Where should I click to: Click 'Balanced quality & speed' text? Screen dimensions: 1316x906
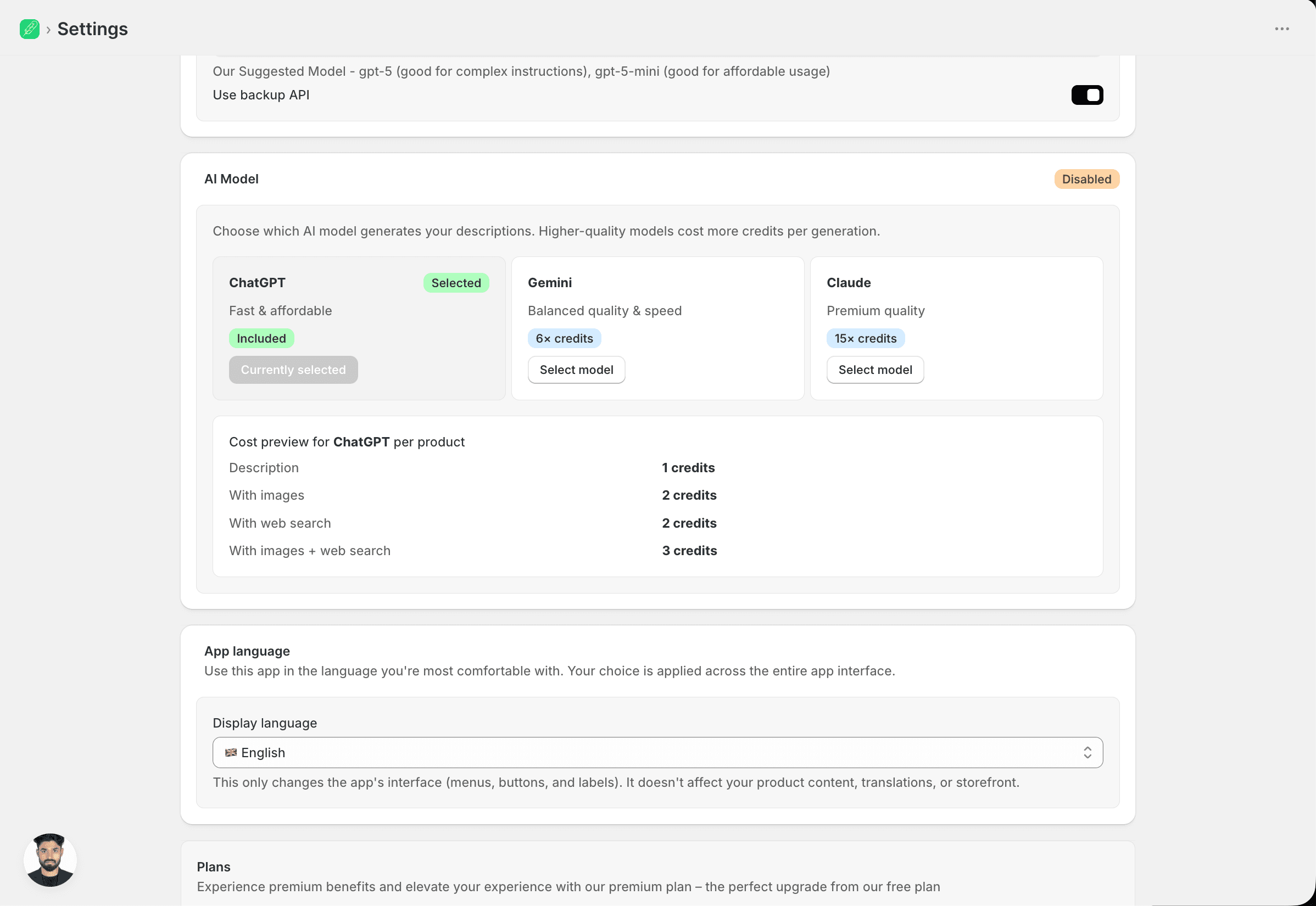coord(605,311)
